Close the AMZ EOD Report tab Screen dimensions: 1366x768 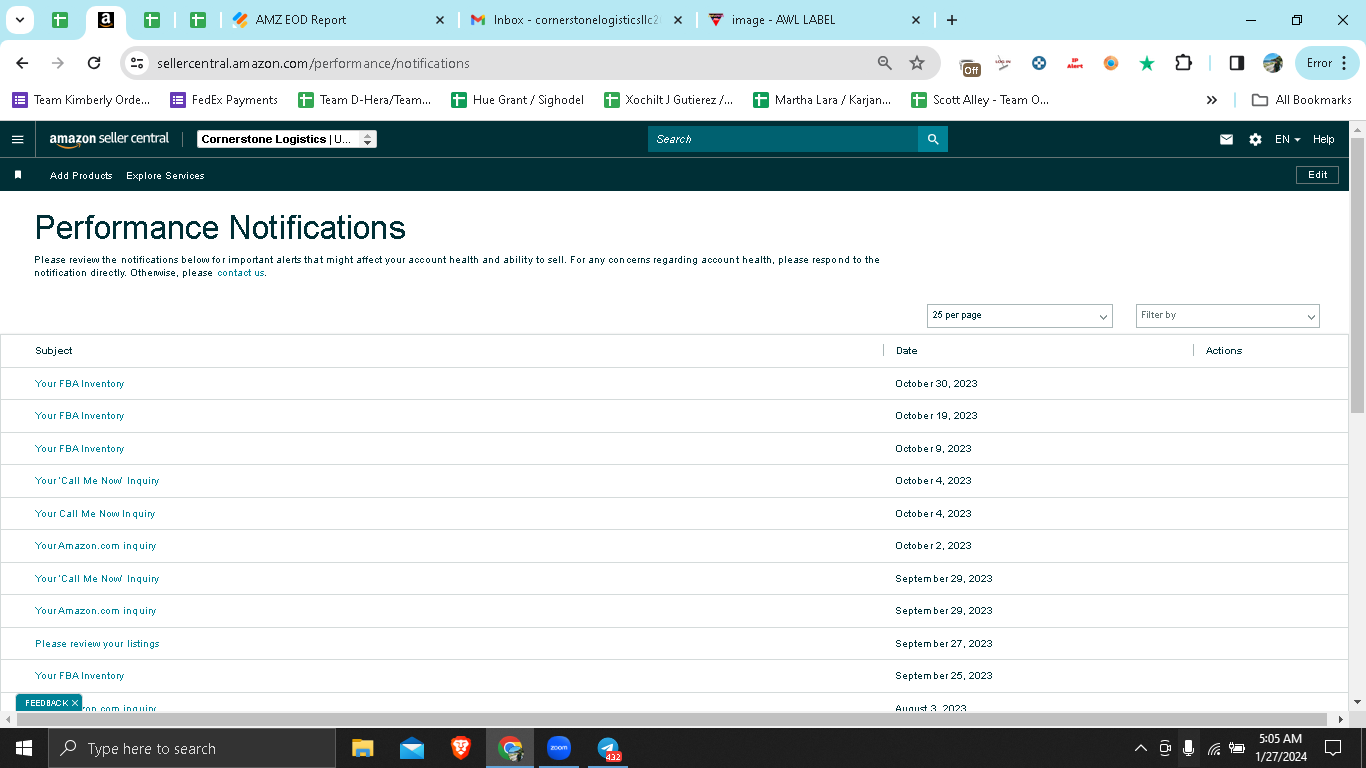point(440,20)
